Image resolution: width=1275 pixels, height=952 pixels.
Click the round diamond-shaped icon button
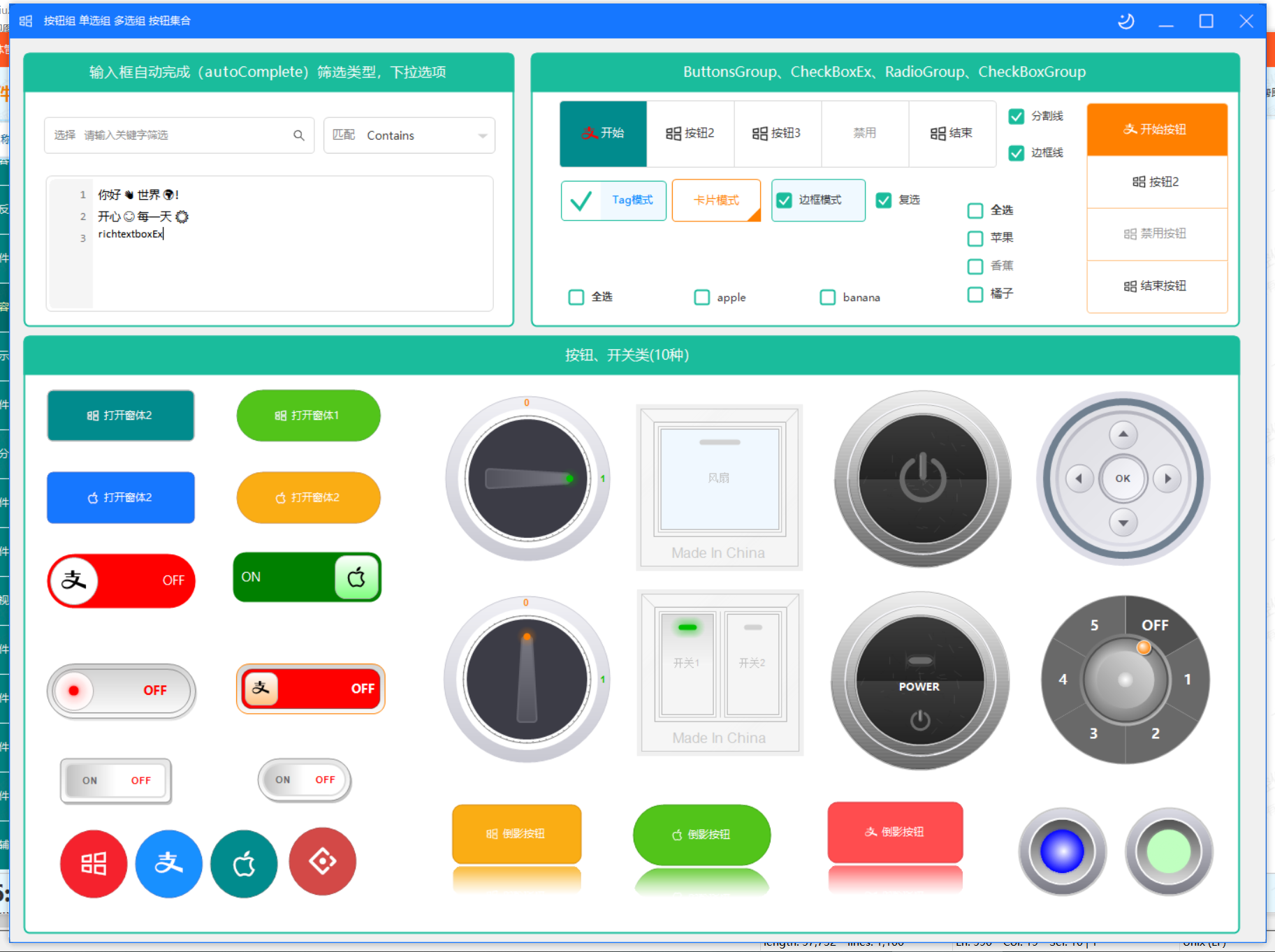tap(323, 861)
